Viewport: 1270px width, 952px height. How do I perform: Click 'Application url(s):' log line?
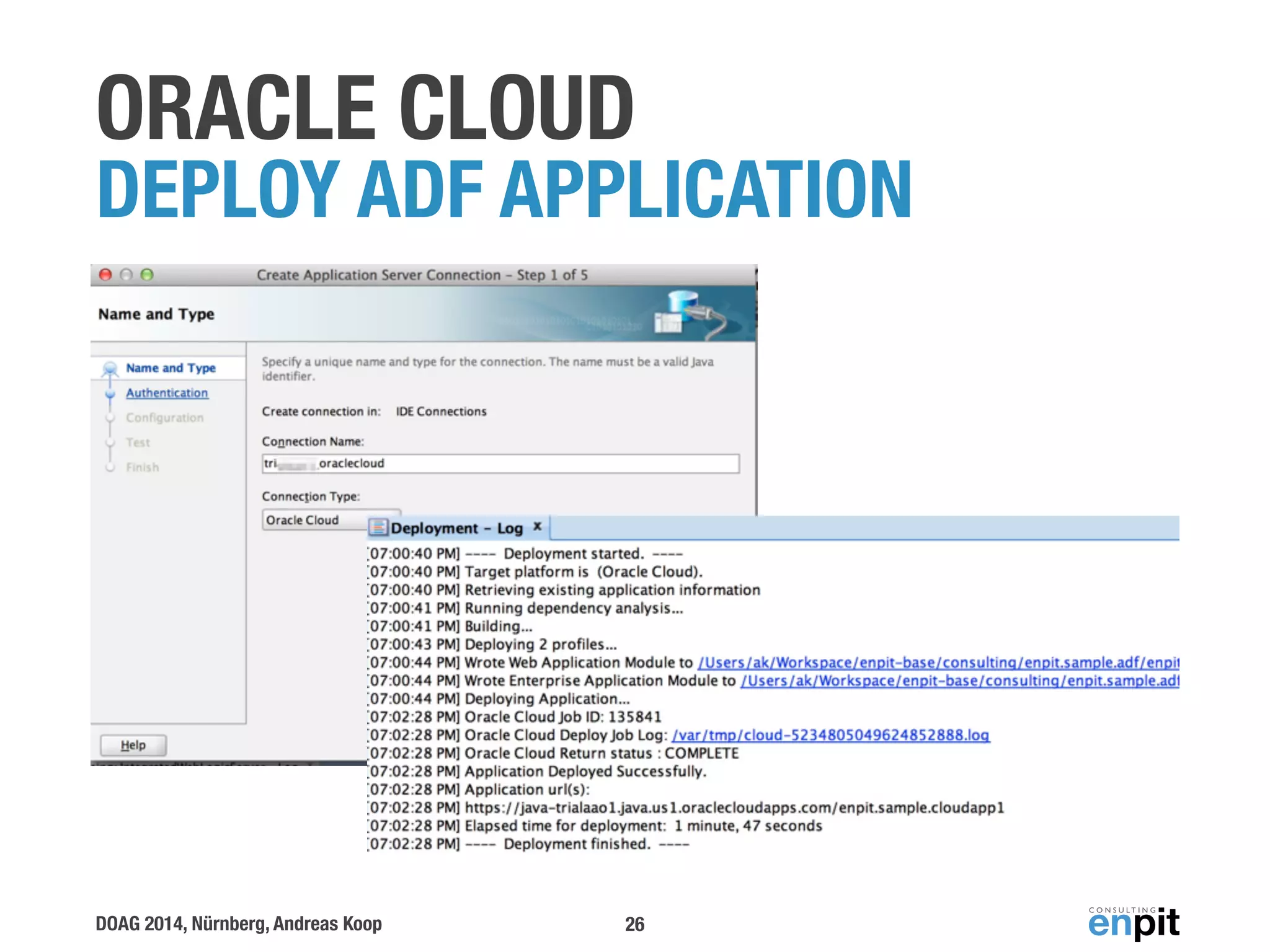479,790
